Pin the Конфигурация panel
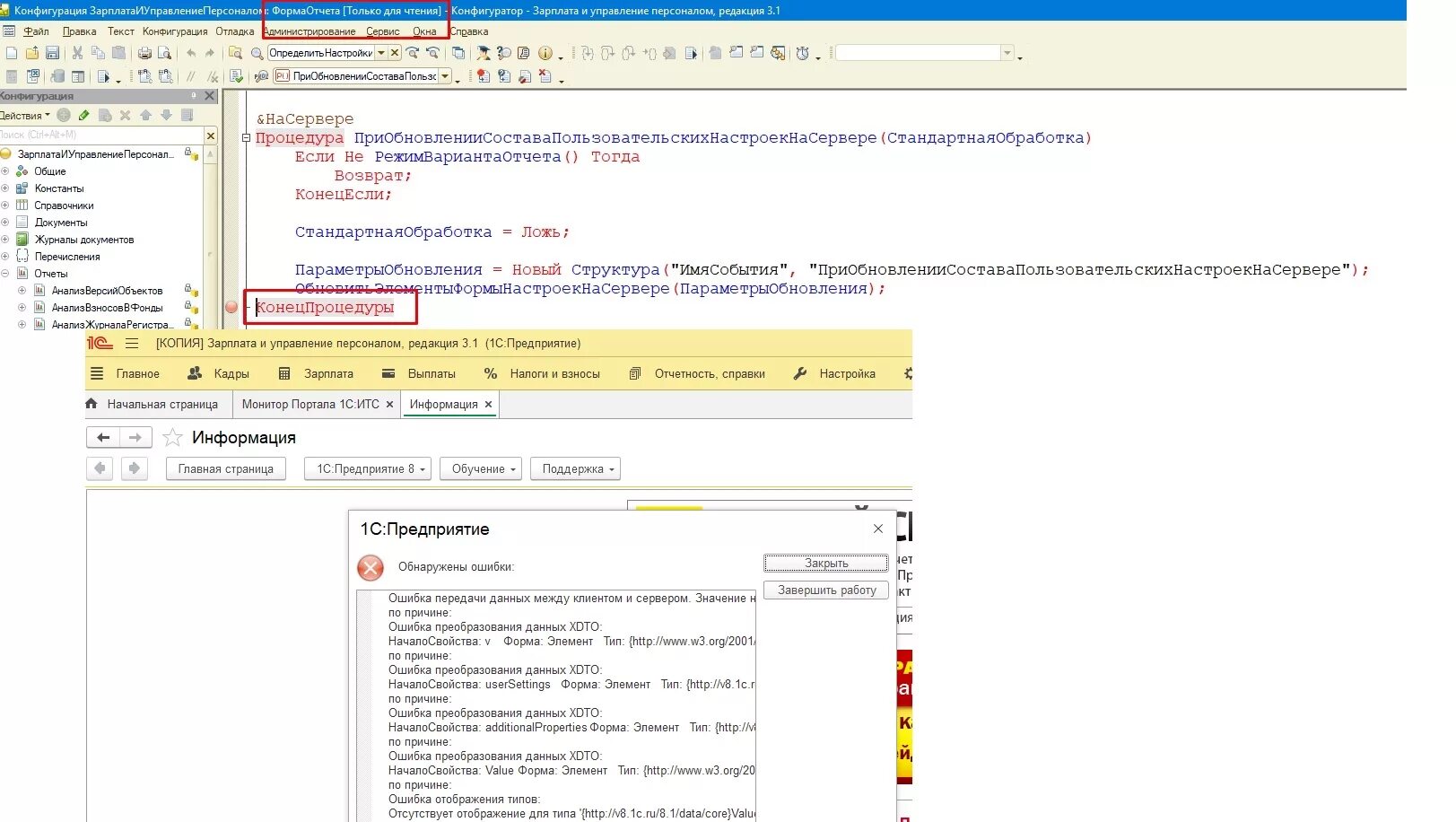The width and height of the screenshot is (1456, 822). pos(194,96)
